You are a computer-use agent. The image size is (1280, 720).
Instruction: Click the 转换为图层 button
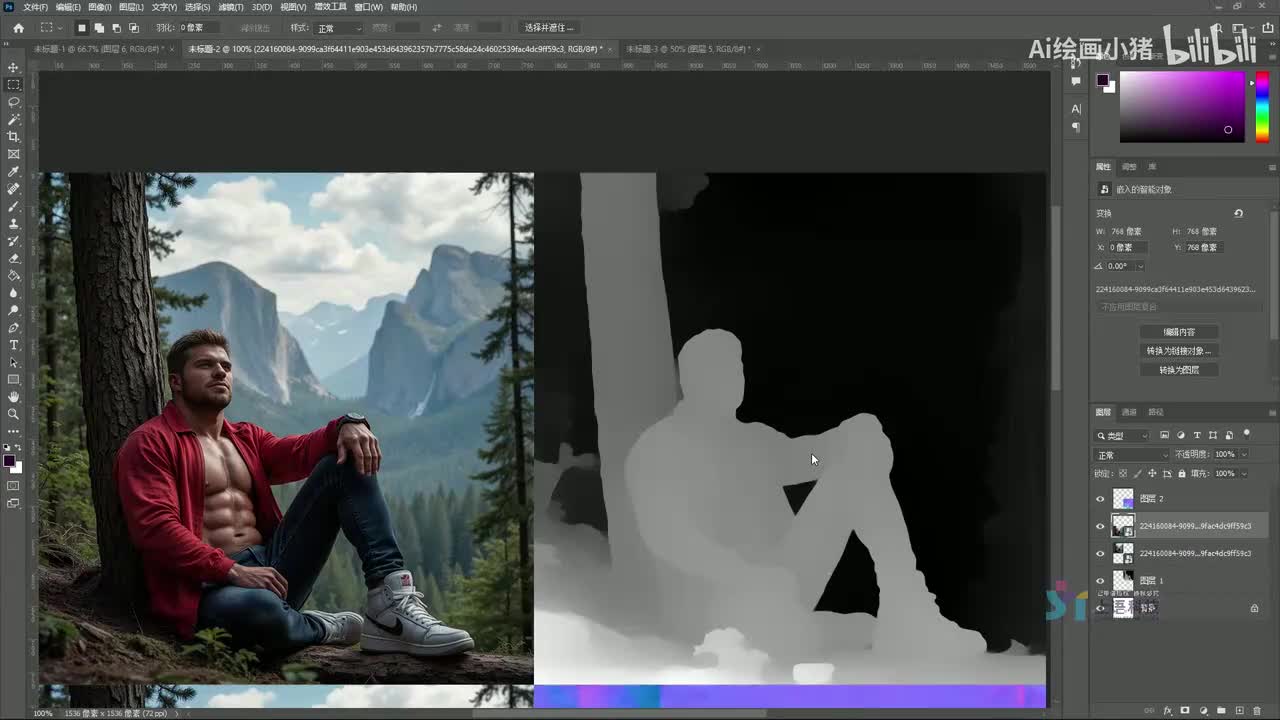coord(1179,370)
